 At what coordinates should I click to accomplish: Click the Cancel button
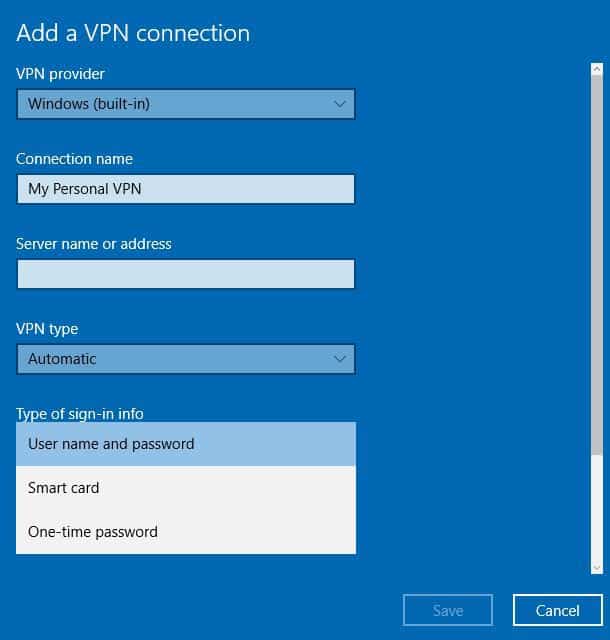click(558, 610)
